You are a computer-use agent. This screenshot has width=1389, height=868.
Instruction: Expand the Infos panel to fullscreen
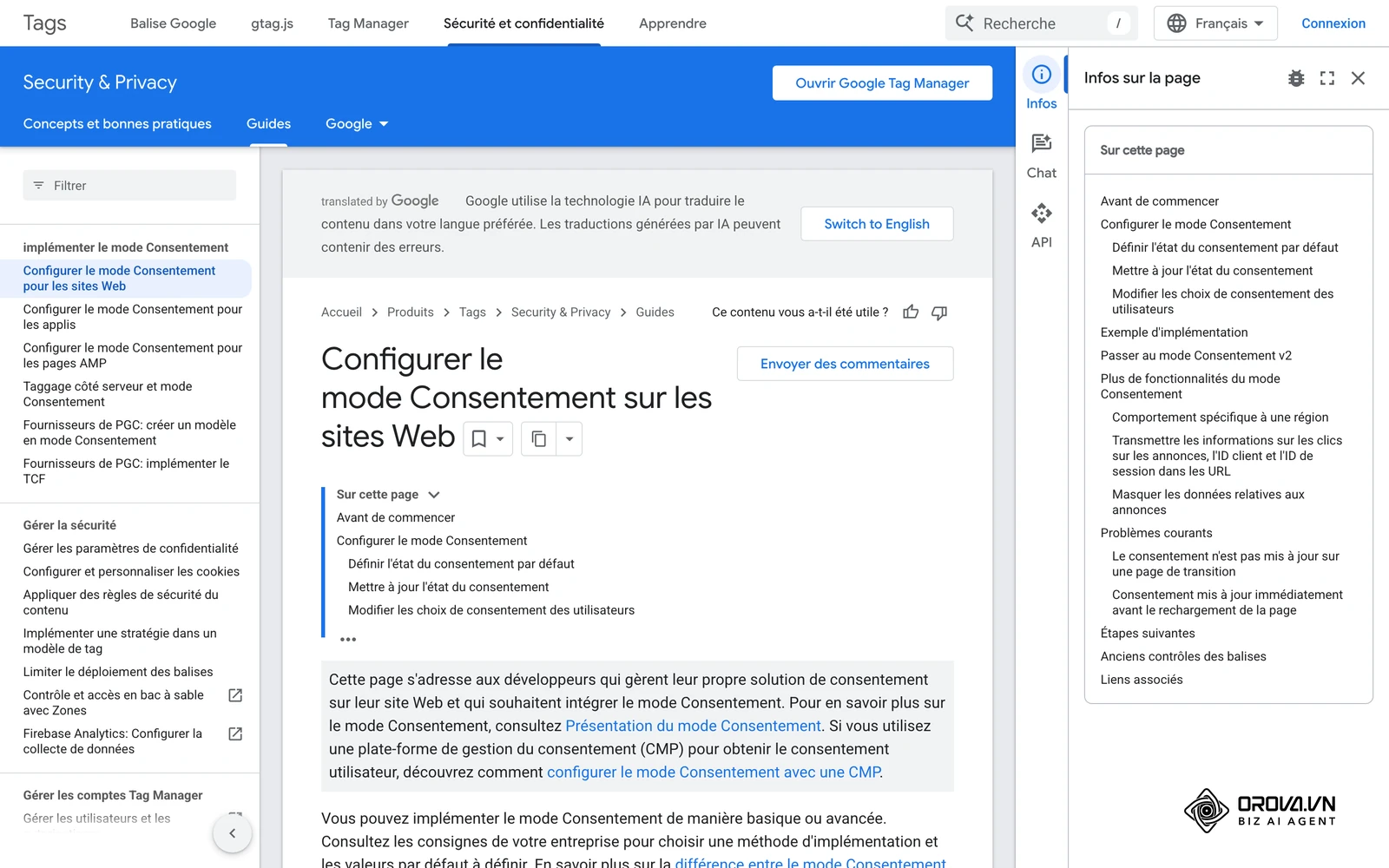click(x=1327, y=78)
